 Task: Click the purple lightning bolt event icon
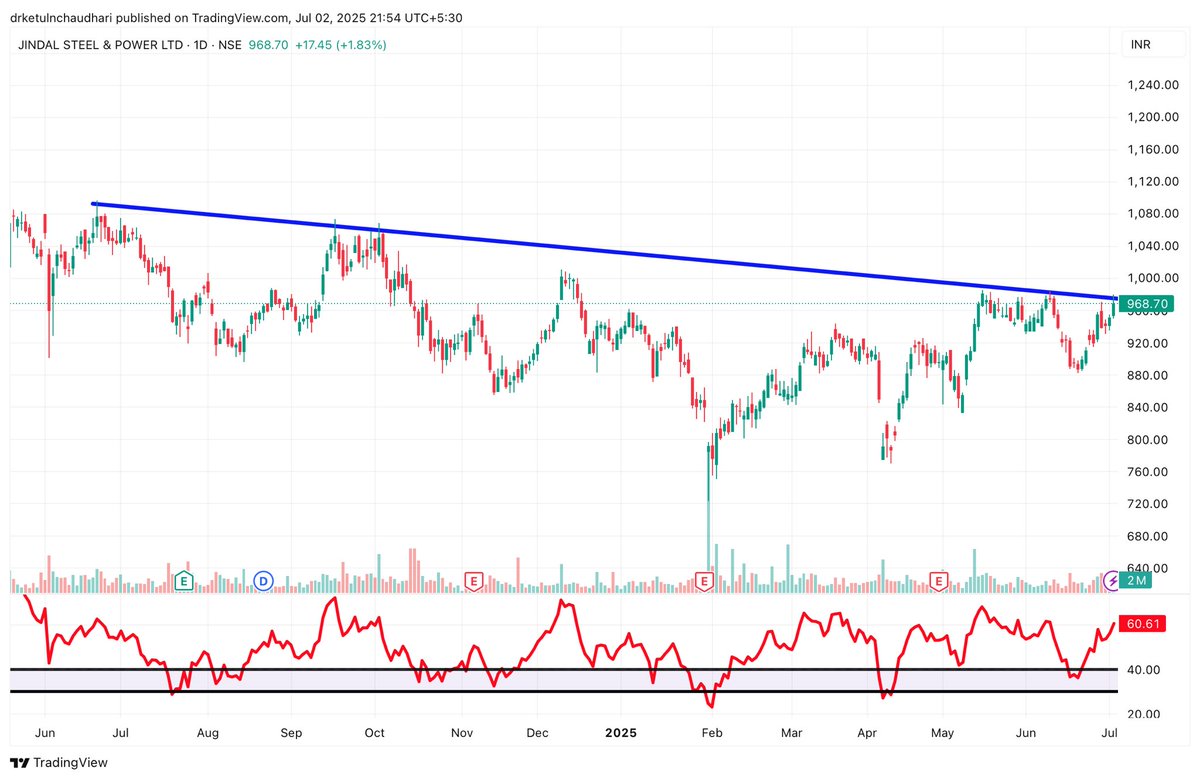coord(1113,580)
